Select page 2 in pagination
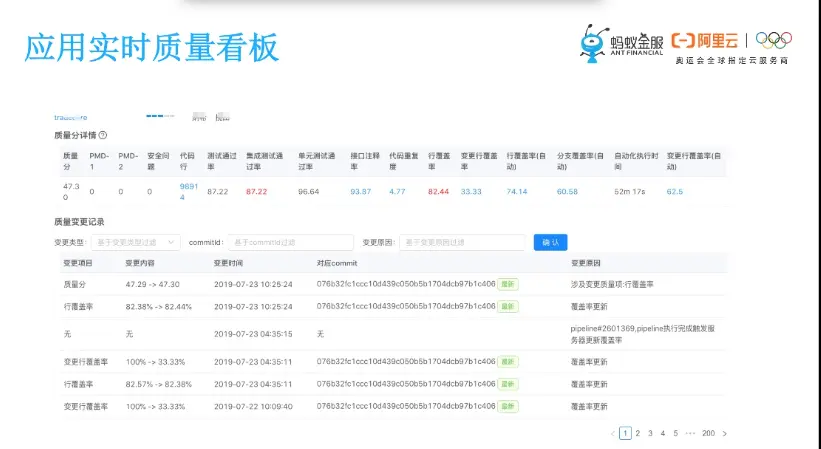This screenshot has height=449, width=821. click(x=638, y=433)
